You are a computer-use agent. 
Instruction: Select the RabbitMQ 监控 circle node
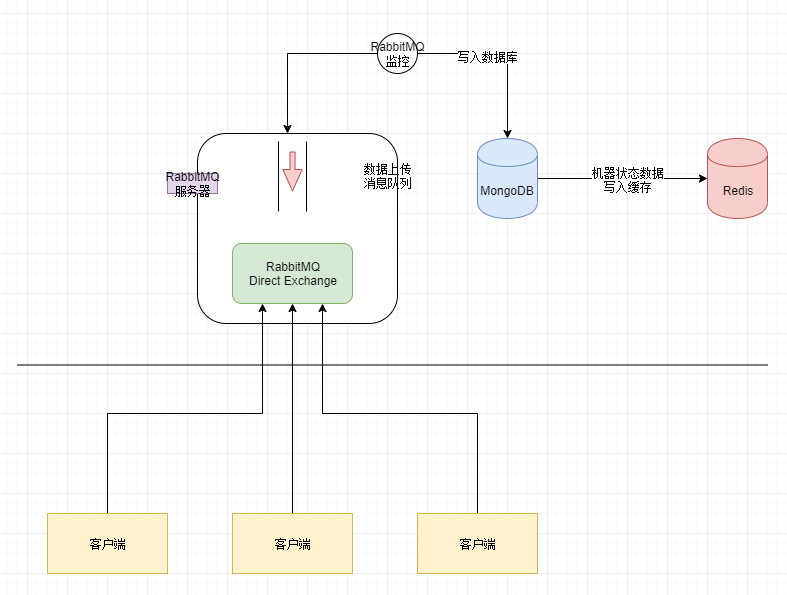397,54
